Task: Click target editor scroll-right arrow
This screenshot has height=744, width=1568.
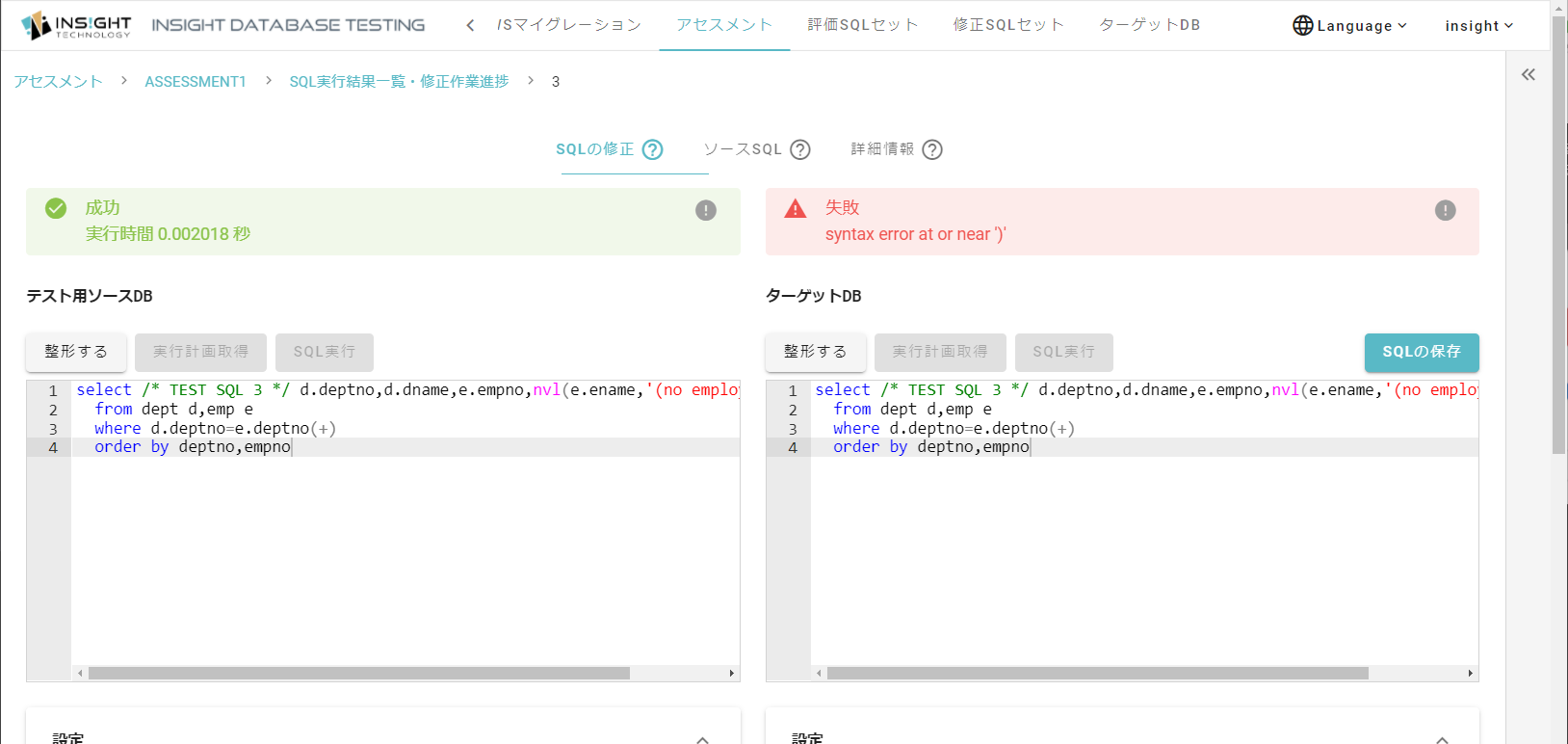Action: coord(1471,674)
